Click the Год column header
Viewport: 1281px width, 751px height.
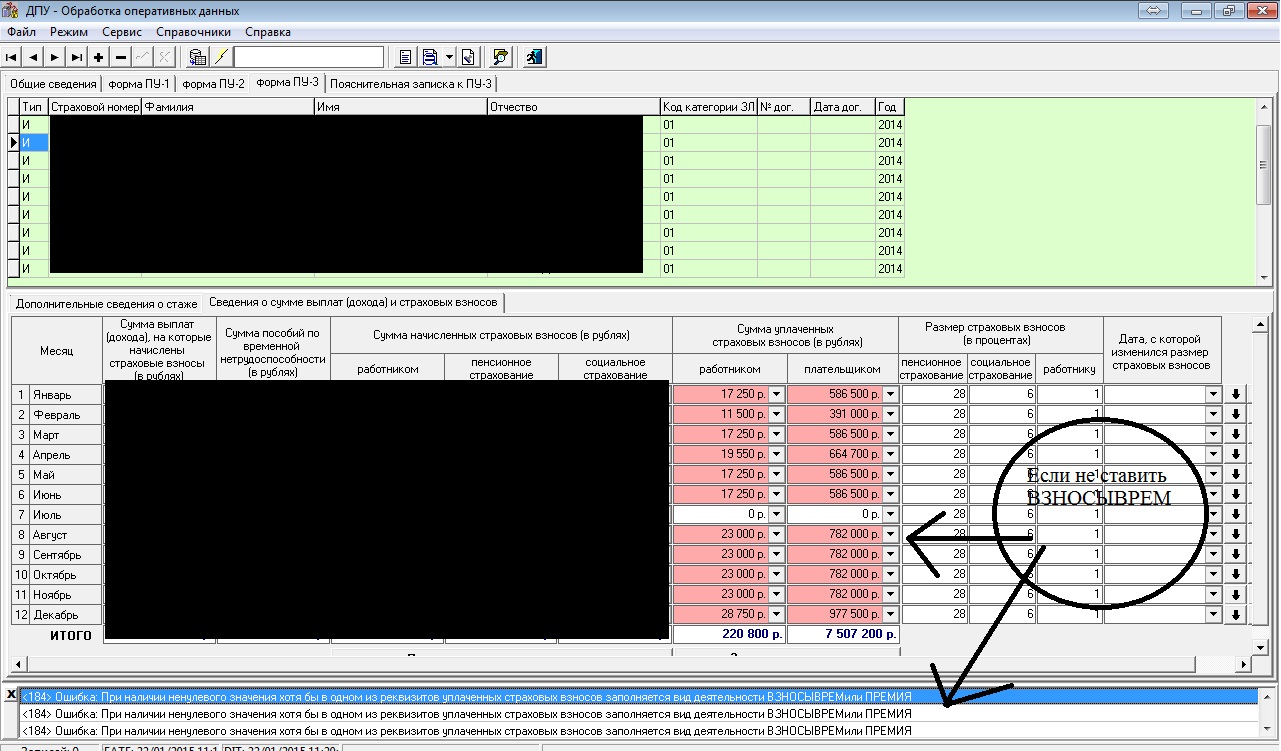[890, 107]
